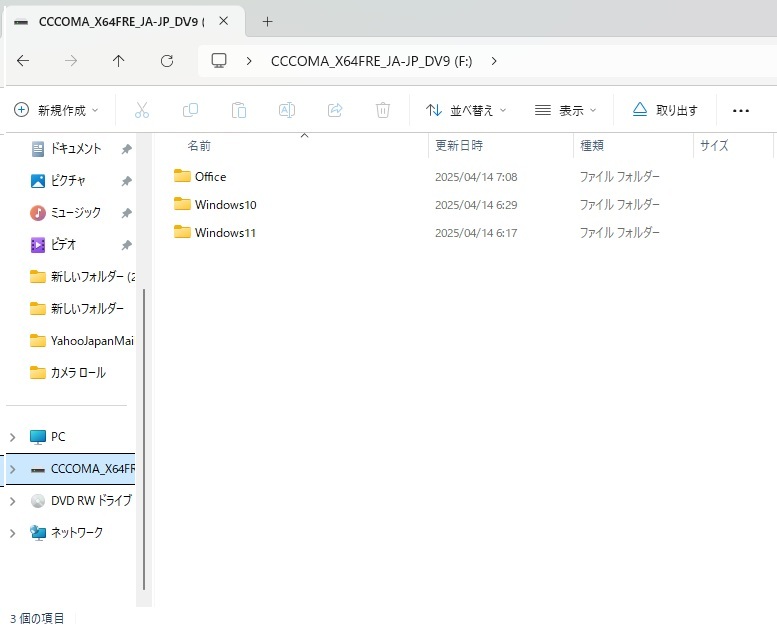Open the 並べ替え sort dropdown
This screenshot has height=629, width=777.
tap(466, 110)
